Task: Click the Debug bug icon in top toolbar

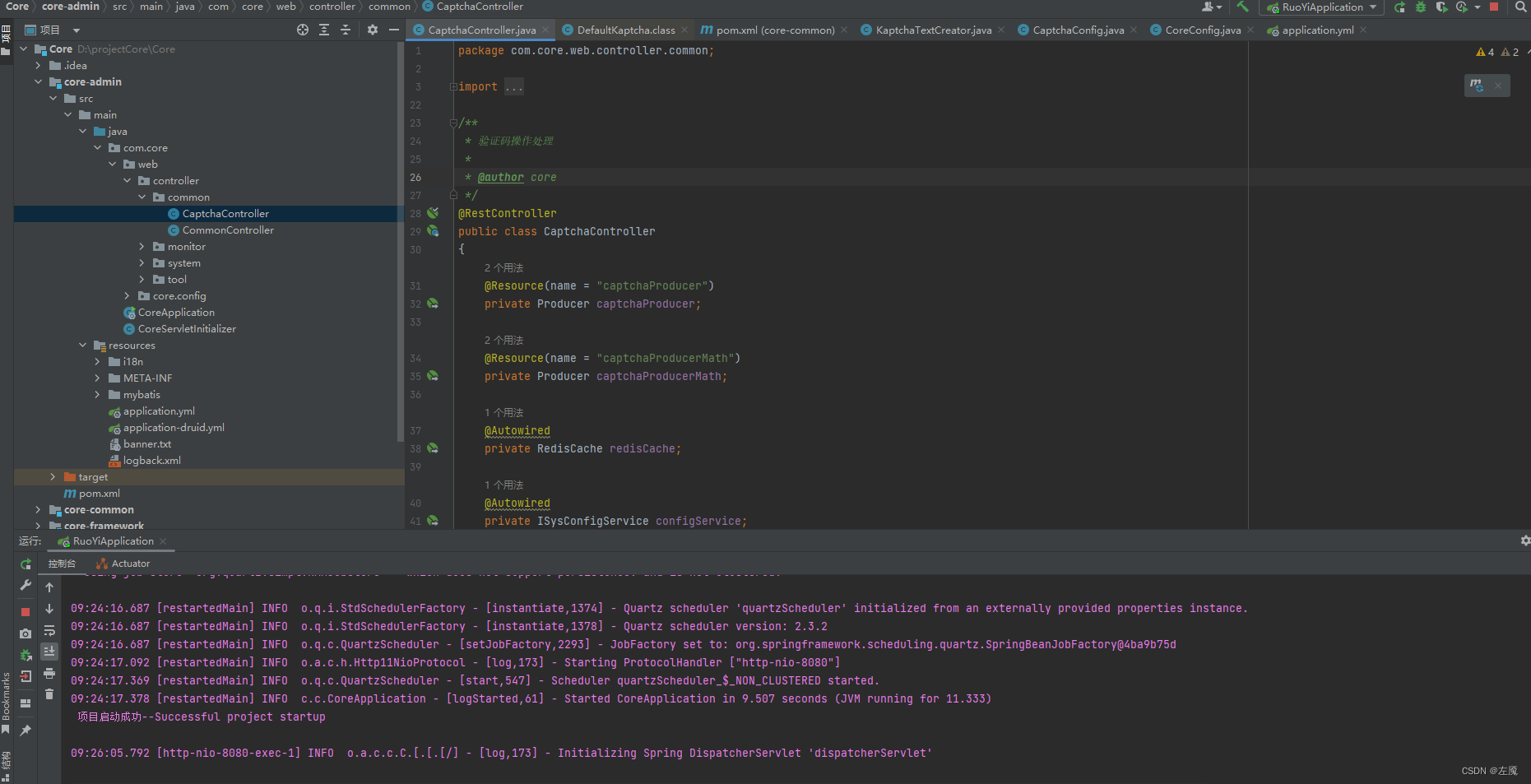Action: (x=1421, y=7)
